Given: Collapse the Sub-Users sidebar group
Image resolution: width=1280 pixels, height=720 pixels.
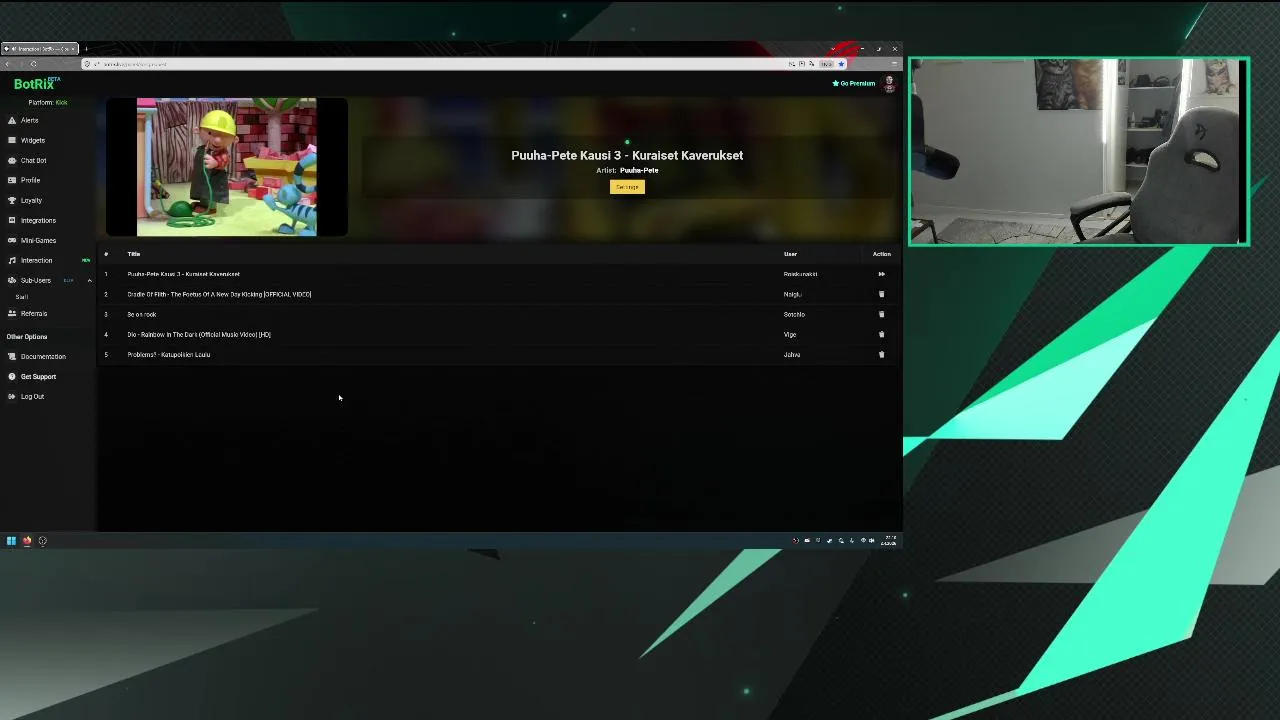Looking at the screenshot, I should 89,280.
